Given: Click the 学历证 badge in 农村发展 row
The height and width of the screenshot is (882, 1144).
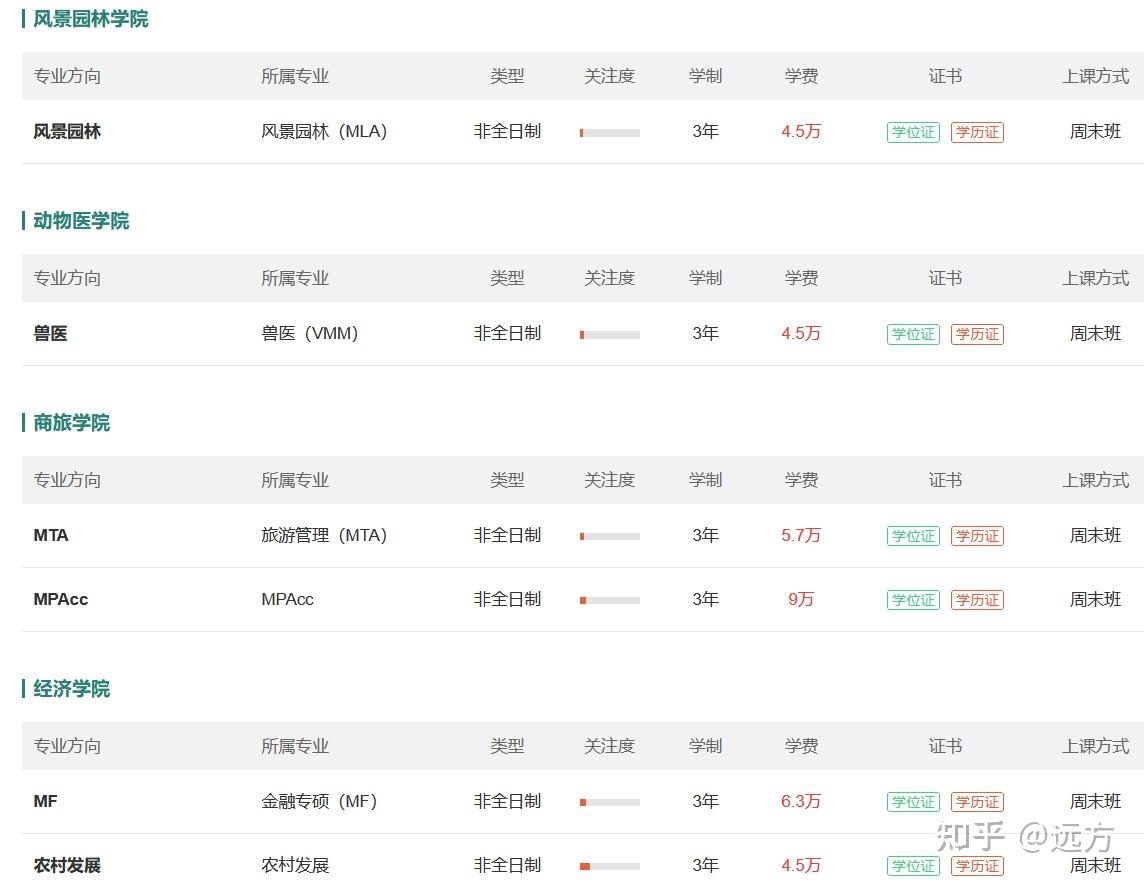Looking at the screenshot, I should [977, 866].
